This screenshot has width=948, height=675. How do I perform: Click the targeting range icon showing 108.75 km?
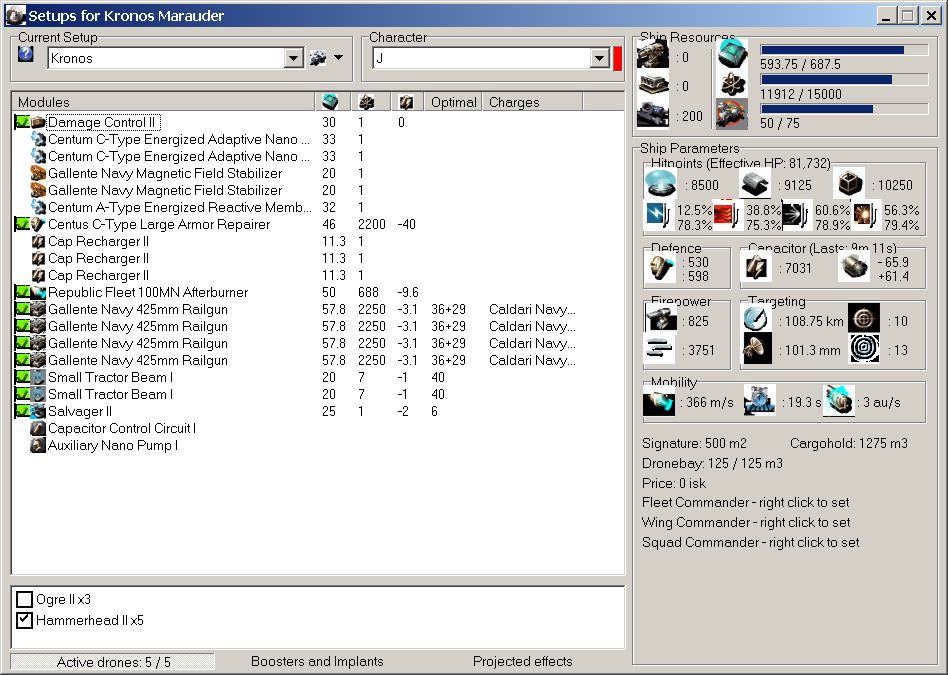[x=757, y=319]
